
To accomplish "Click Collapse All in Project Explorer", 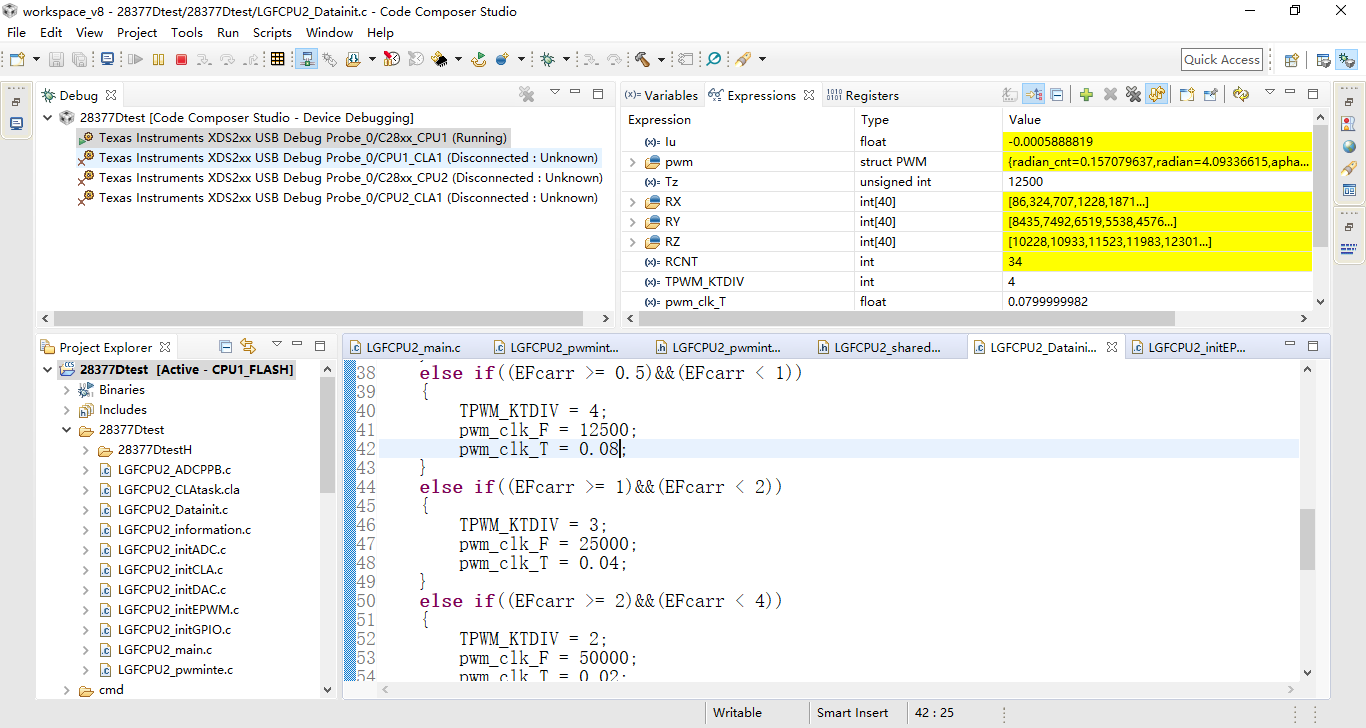I will tap(226, 347).
